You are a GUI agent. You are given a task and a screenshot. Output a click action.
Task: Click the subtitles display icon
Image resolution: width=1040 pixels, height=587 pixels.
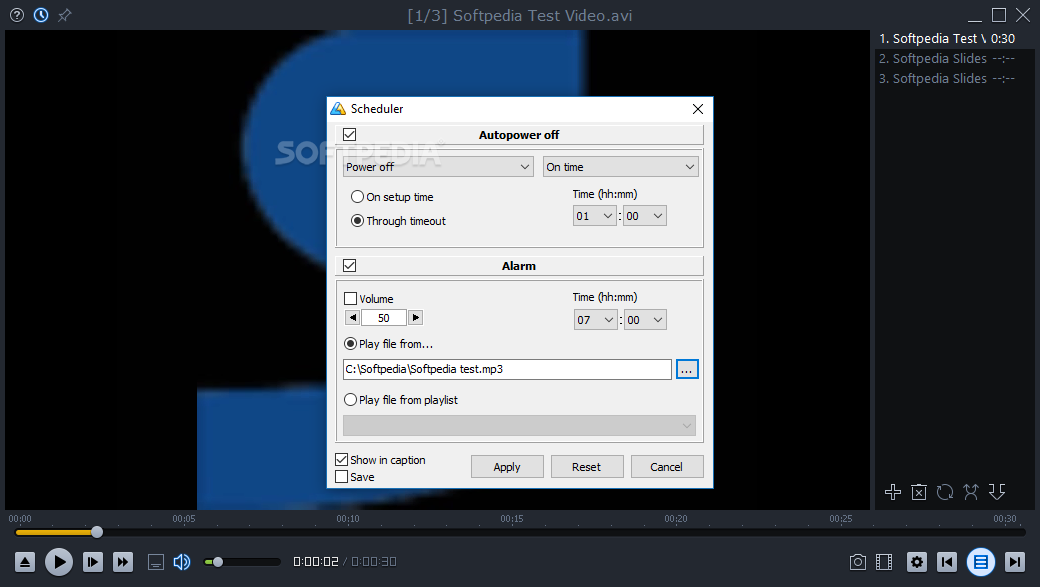[x=156, y=562]
